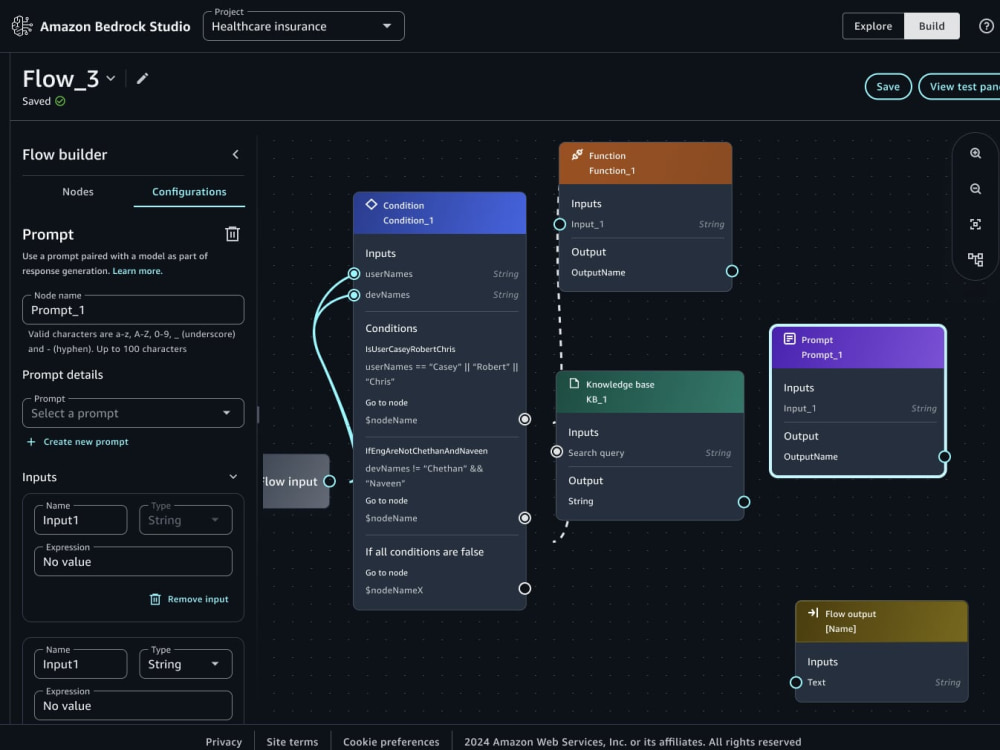This screenshot has width=1000, height=750.
Task: Select IsUserCaseyRobertChris output radio port
Action: (524, 419)
